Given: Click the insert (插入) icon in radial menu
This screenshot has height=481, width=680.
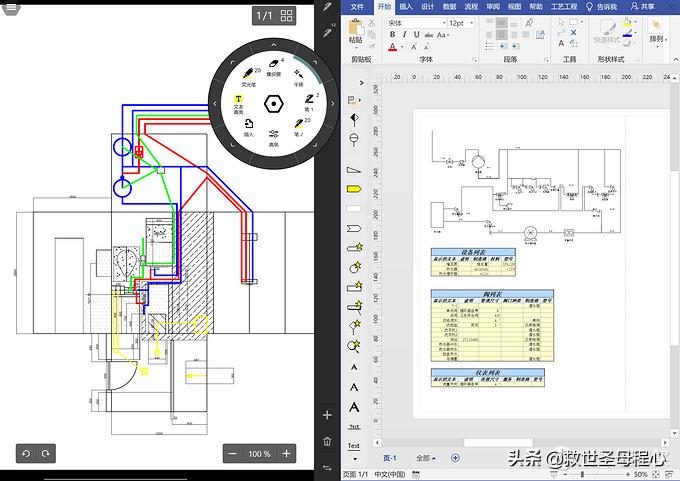Looking at the screenshot, I should 248,126.
